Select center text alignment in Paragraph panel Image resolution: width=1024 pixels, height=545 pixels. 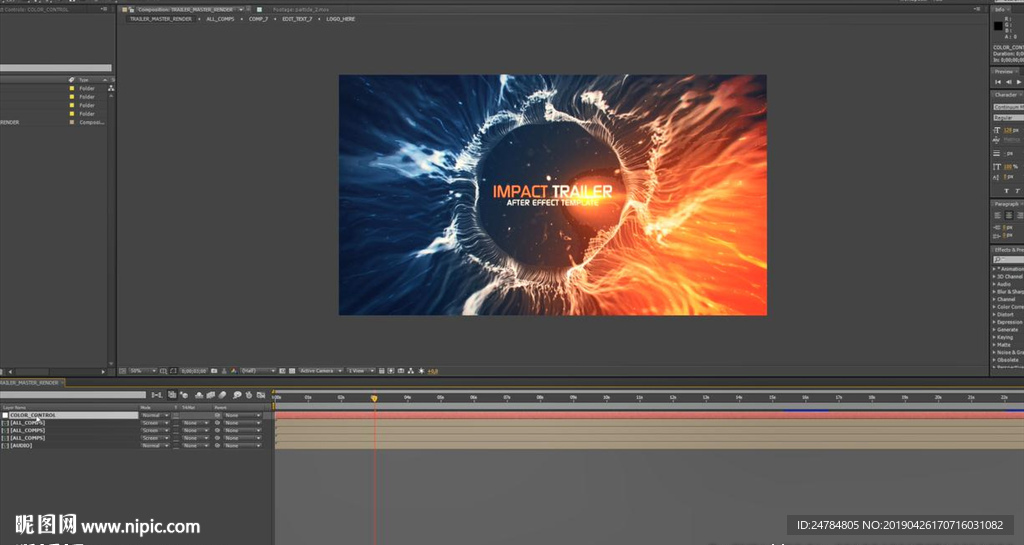1009,215
